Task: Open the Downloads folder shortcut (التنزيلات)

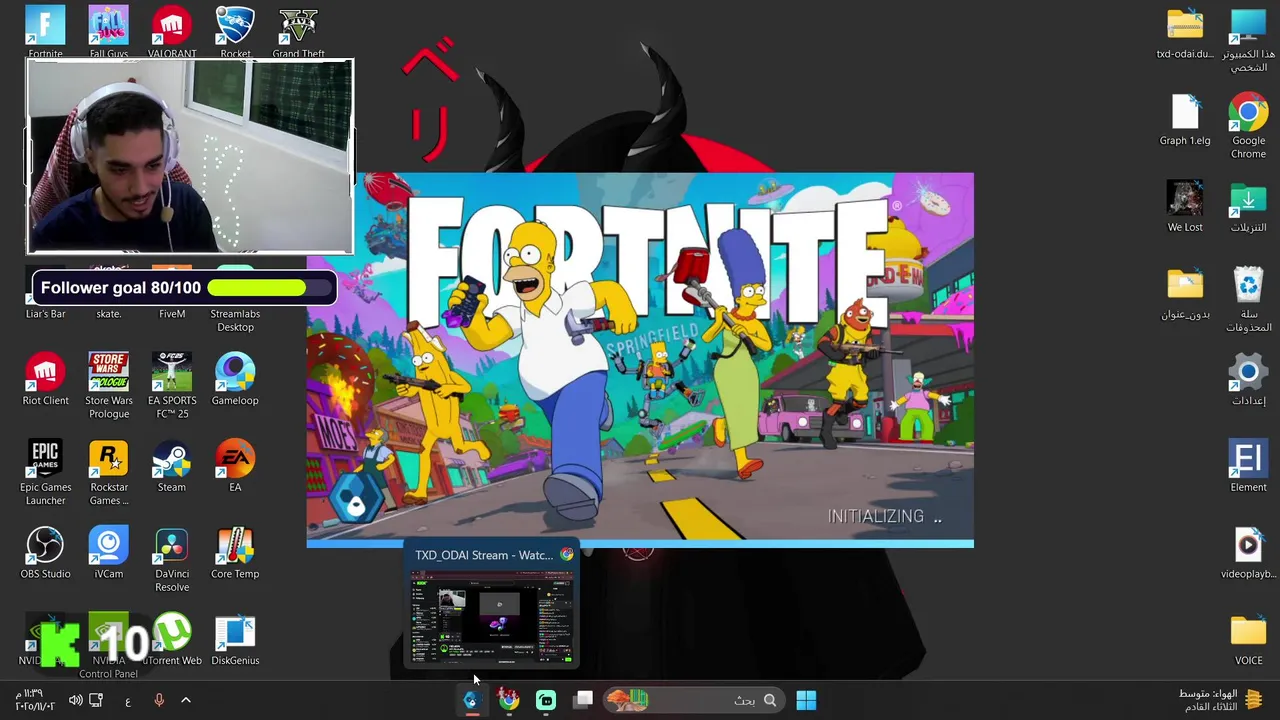Action: click(1248, 206)
